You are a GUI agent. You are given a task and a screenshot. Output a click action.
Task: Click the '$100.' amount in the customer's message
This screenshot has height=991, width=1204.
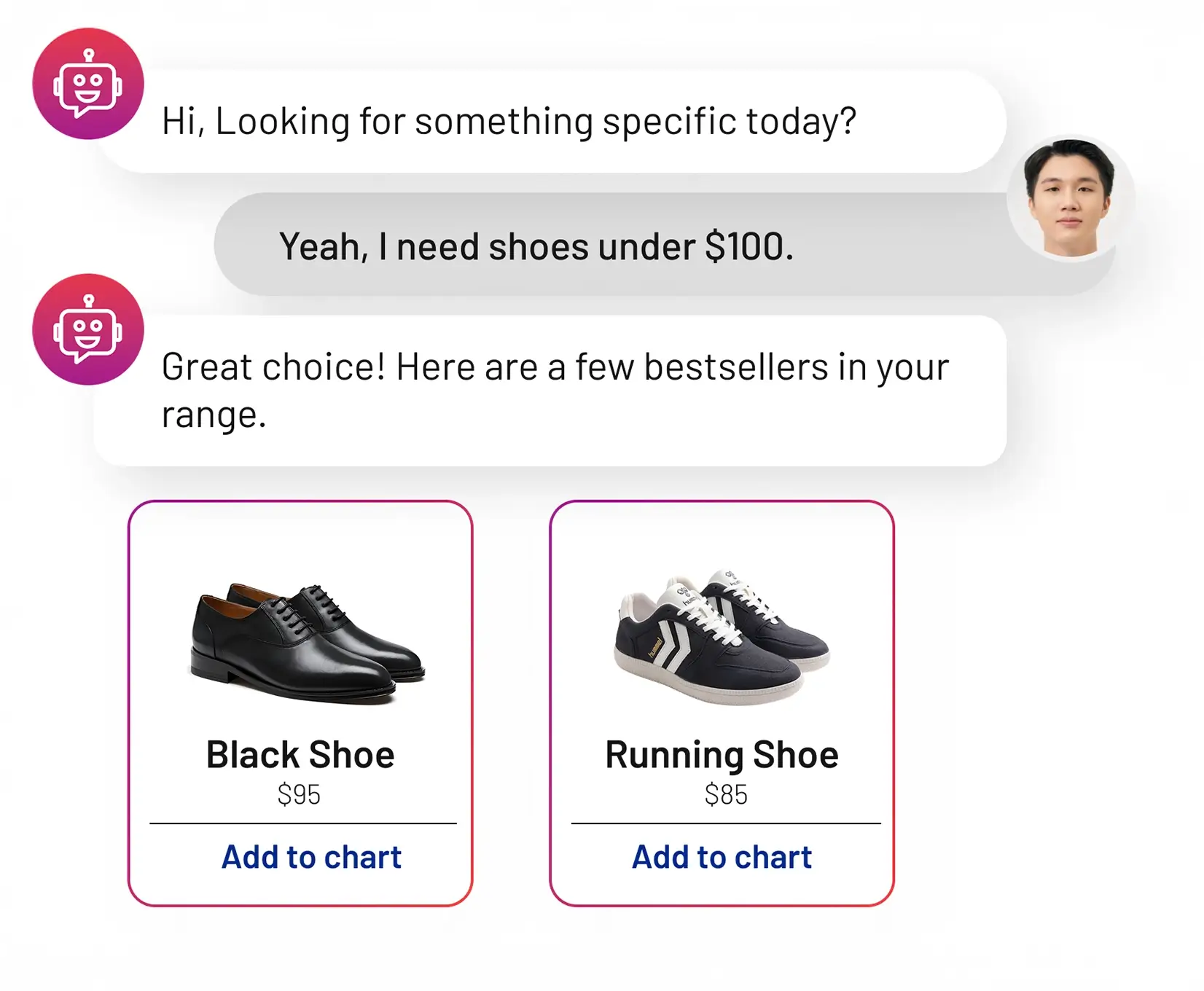click(x=748, y=246)
